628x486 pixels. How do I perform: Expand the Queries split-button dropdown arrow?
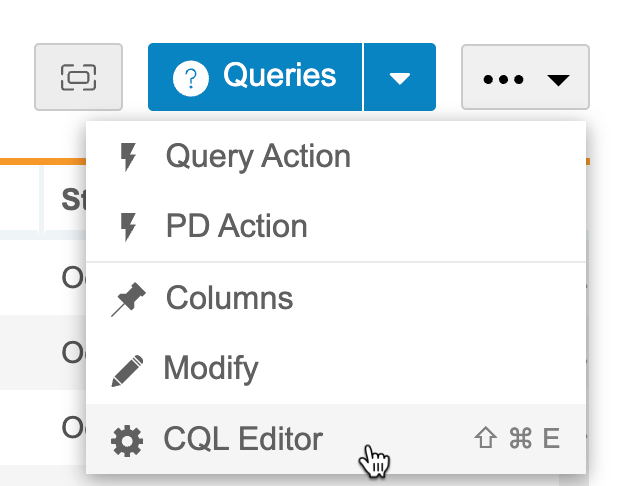pos(400,77)
